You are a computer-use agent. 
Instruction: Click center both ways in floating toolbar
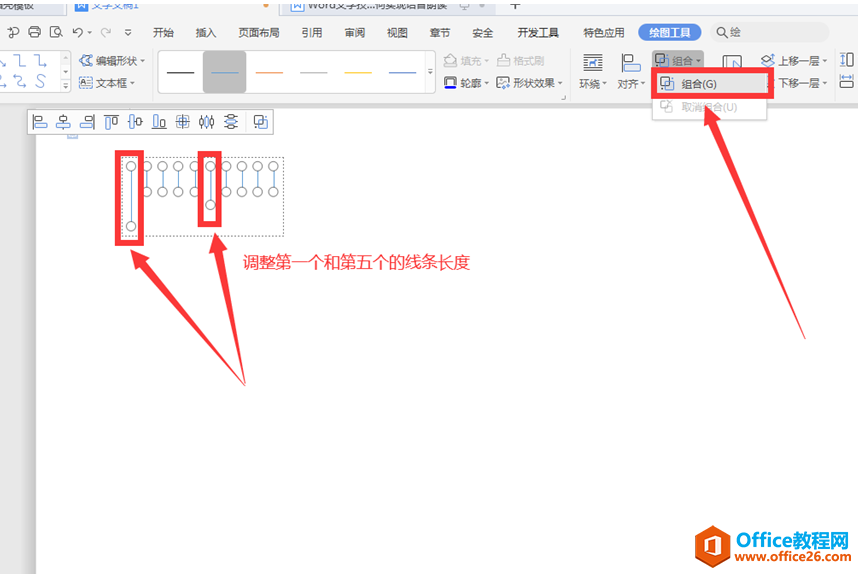click(183, 121)
